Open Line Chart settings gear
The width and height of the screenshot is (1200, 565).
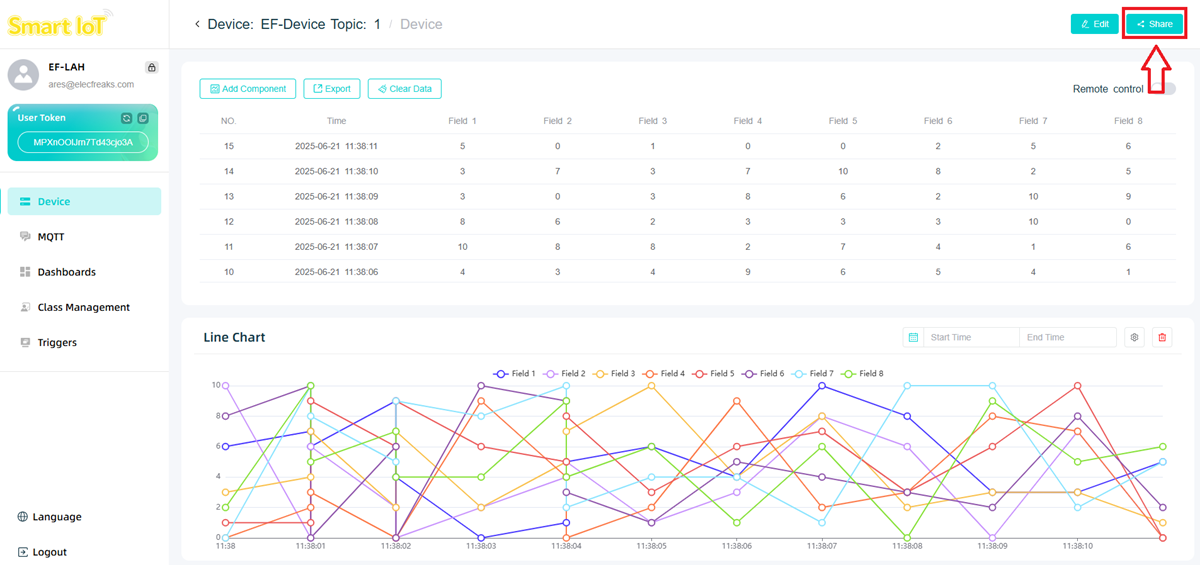click(x=1134, y=338)
